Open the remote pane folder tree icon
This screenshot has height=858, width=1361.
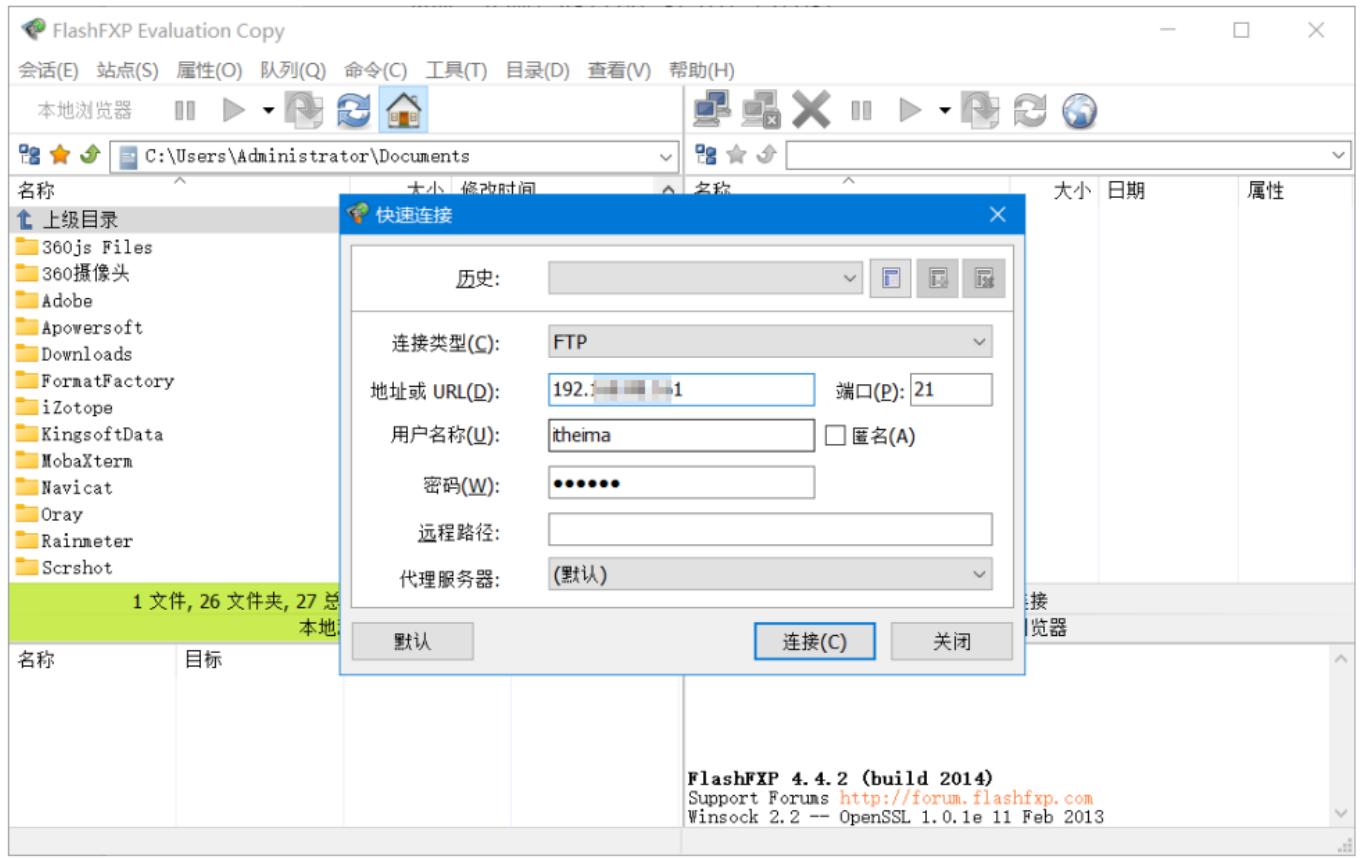click(706, 155)
